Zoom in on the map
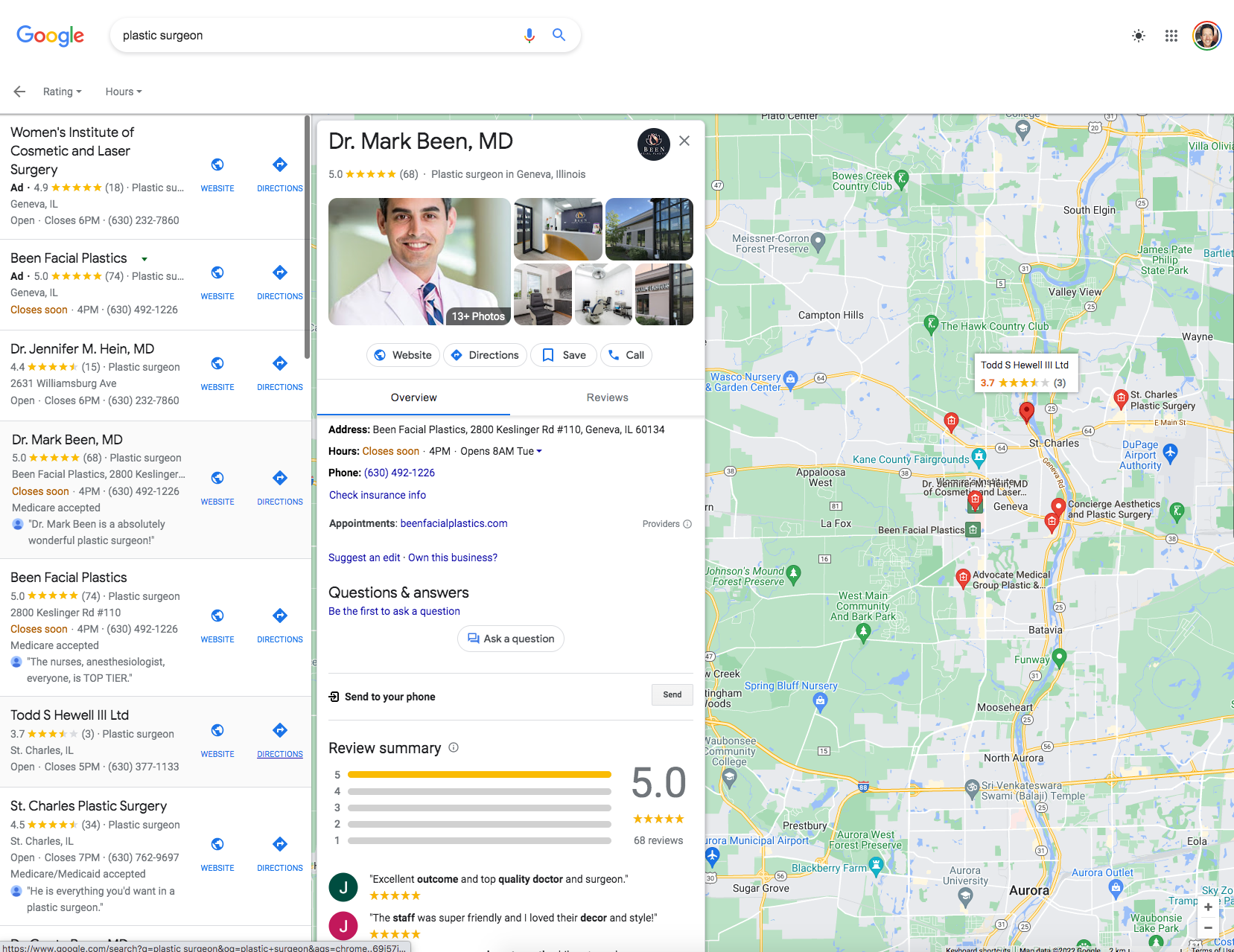Image resolution: width=1234 pixels, height=952 pixels. point(1208,907)
